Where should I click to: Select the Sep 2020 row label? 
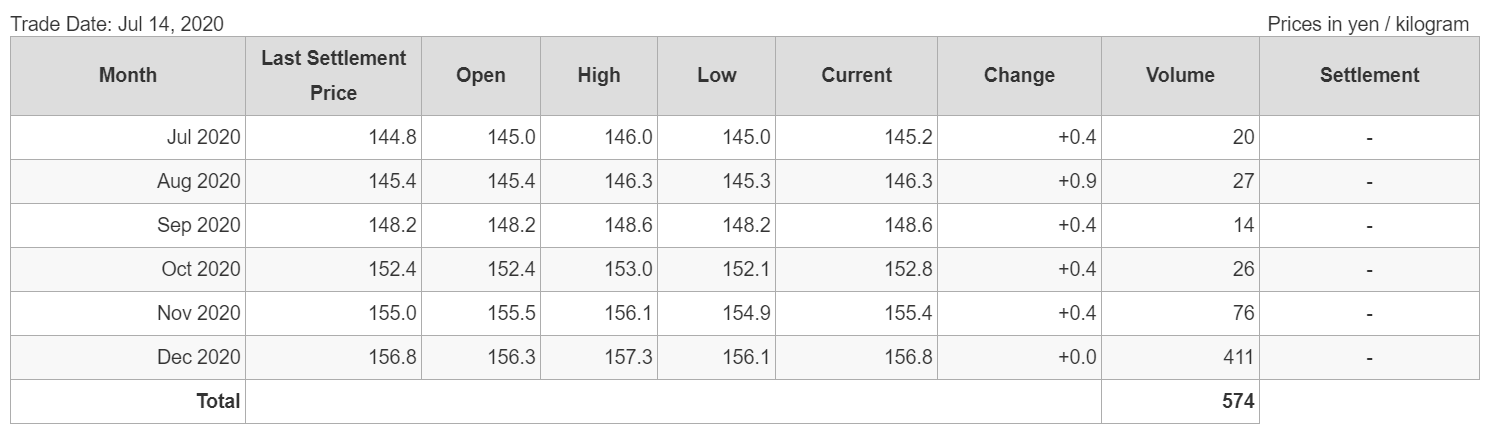coord(199,226)
